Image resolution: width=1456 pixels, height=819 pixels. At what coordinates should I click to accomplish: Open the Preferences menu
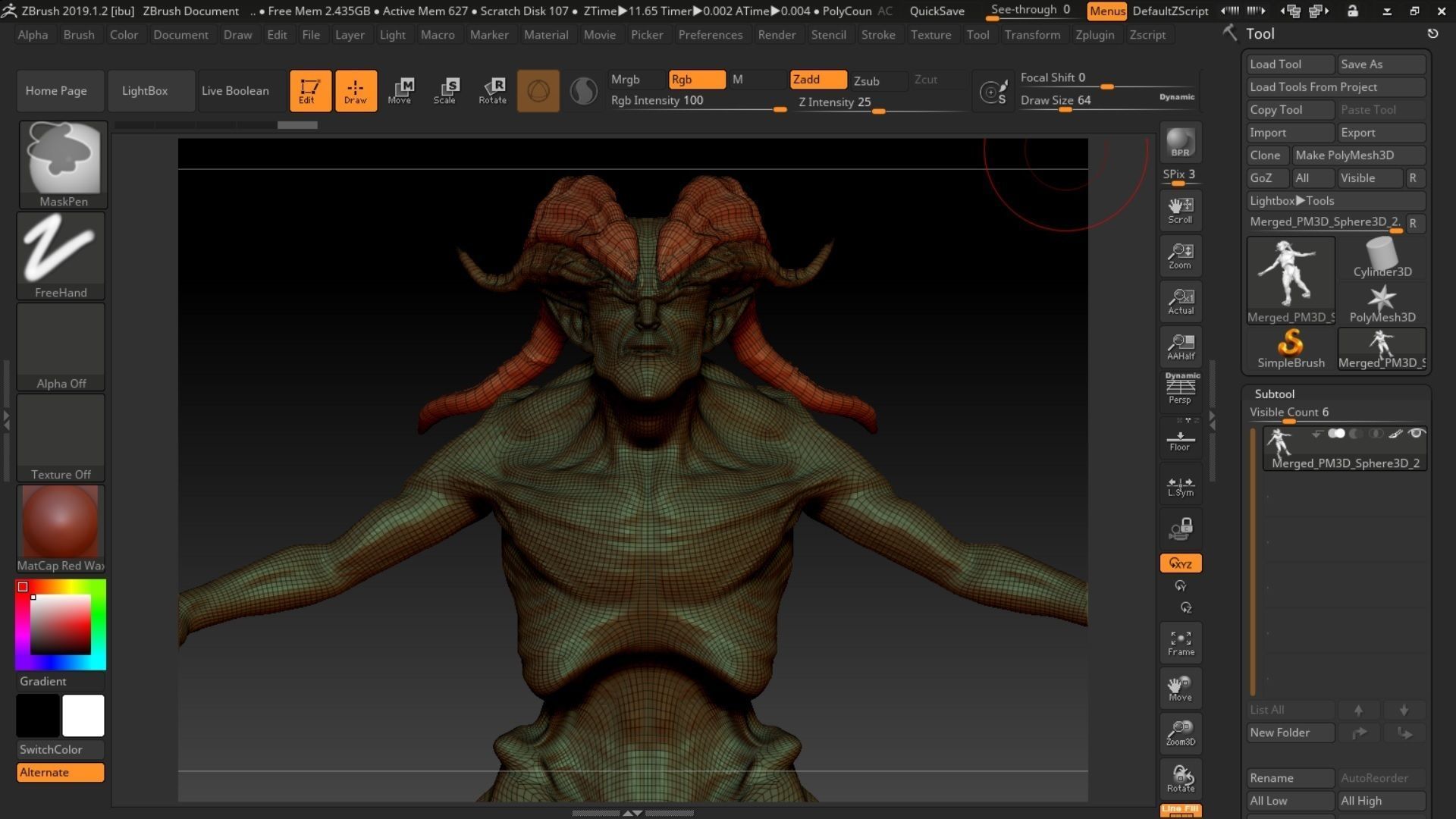tap(711, 34)
